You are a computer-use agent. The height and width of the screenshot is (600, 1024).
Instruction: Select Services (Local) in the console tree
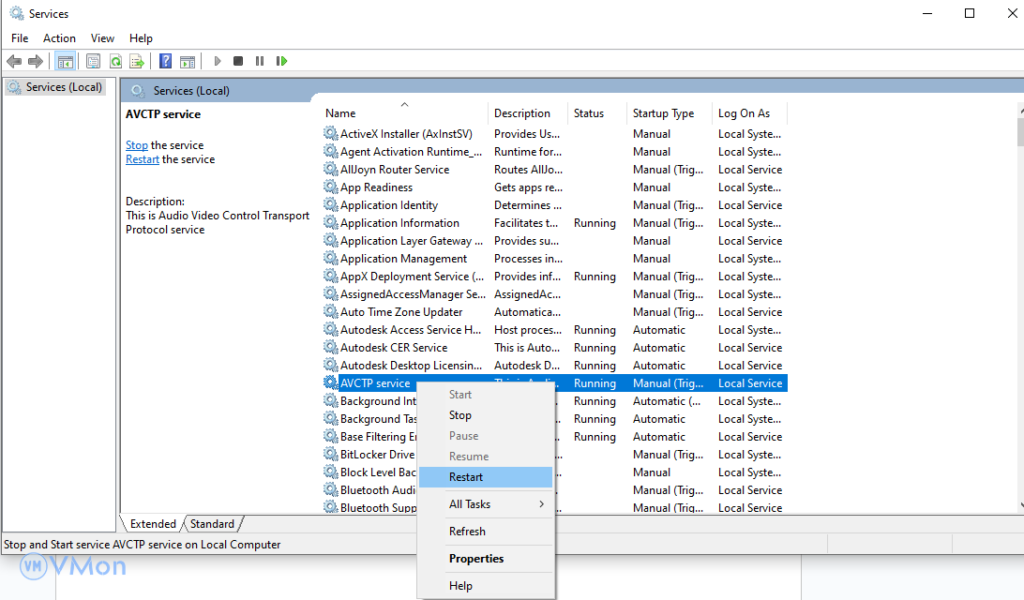56,87
